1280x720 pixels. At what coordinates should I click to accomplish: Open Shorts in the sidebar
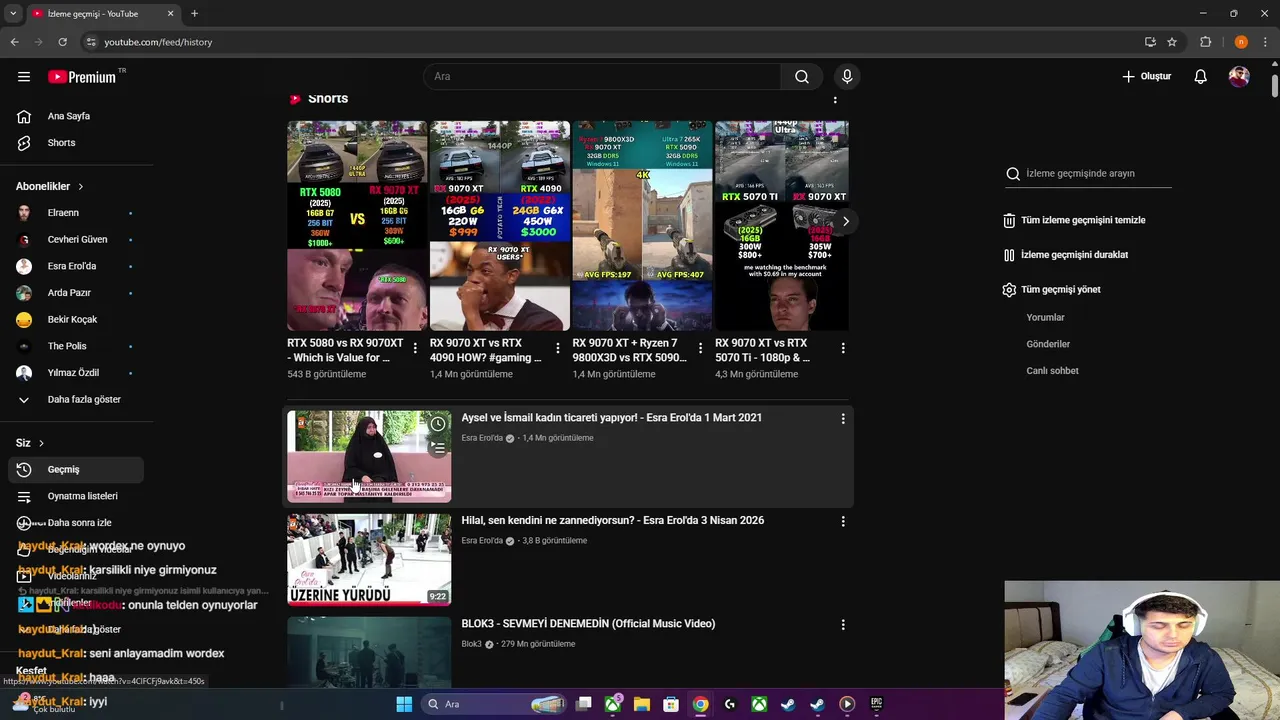[78, 143]
